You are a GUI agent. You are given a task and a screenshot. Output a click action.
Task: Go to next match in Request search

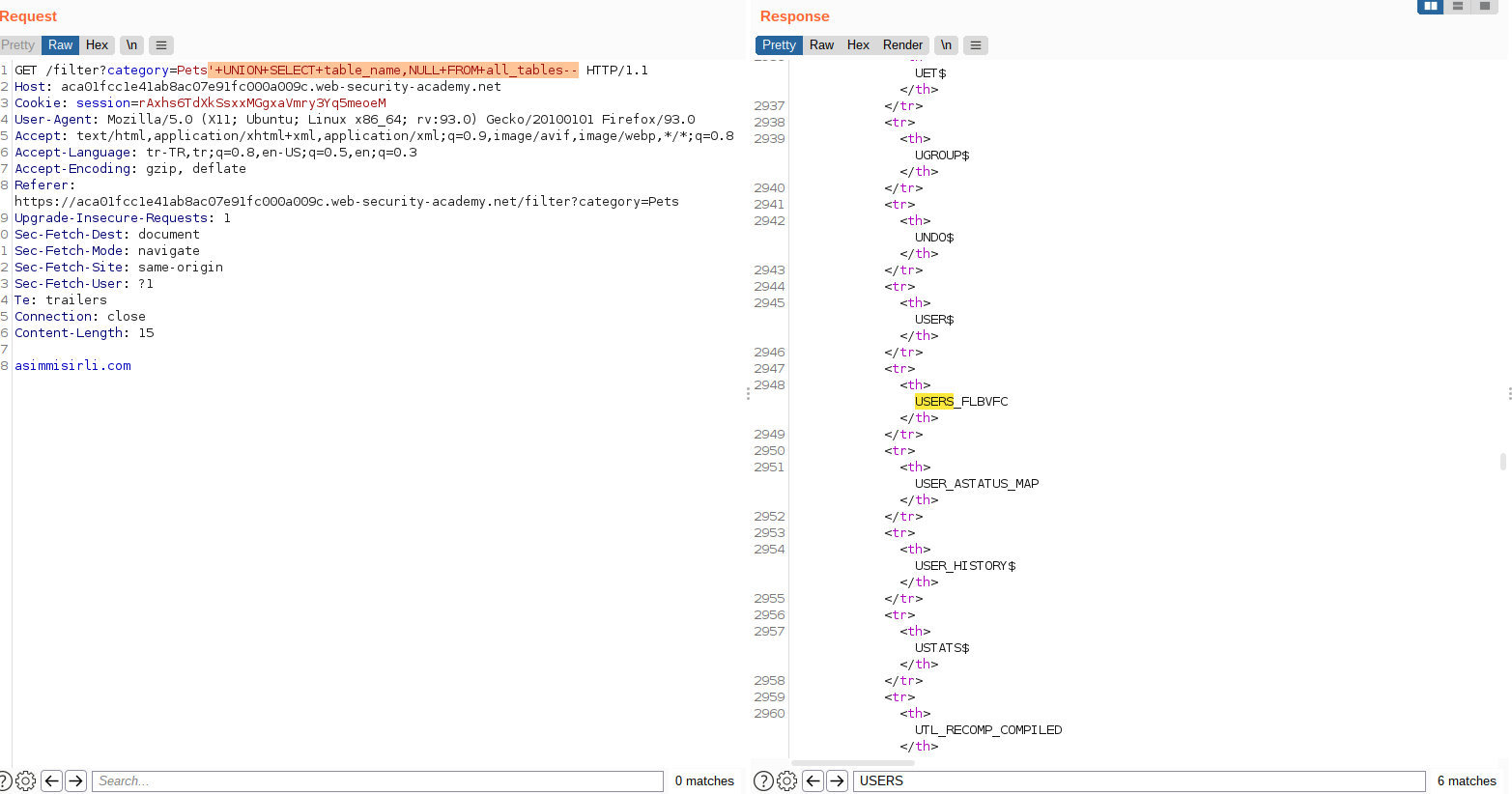click(76, 780)
